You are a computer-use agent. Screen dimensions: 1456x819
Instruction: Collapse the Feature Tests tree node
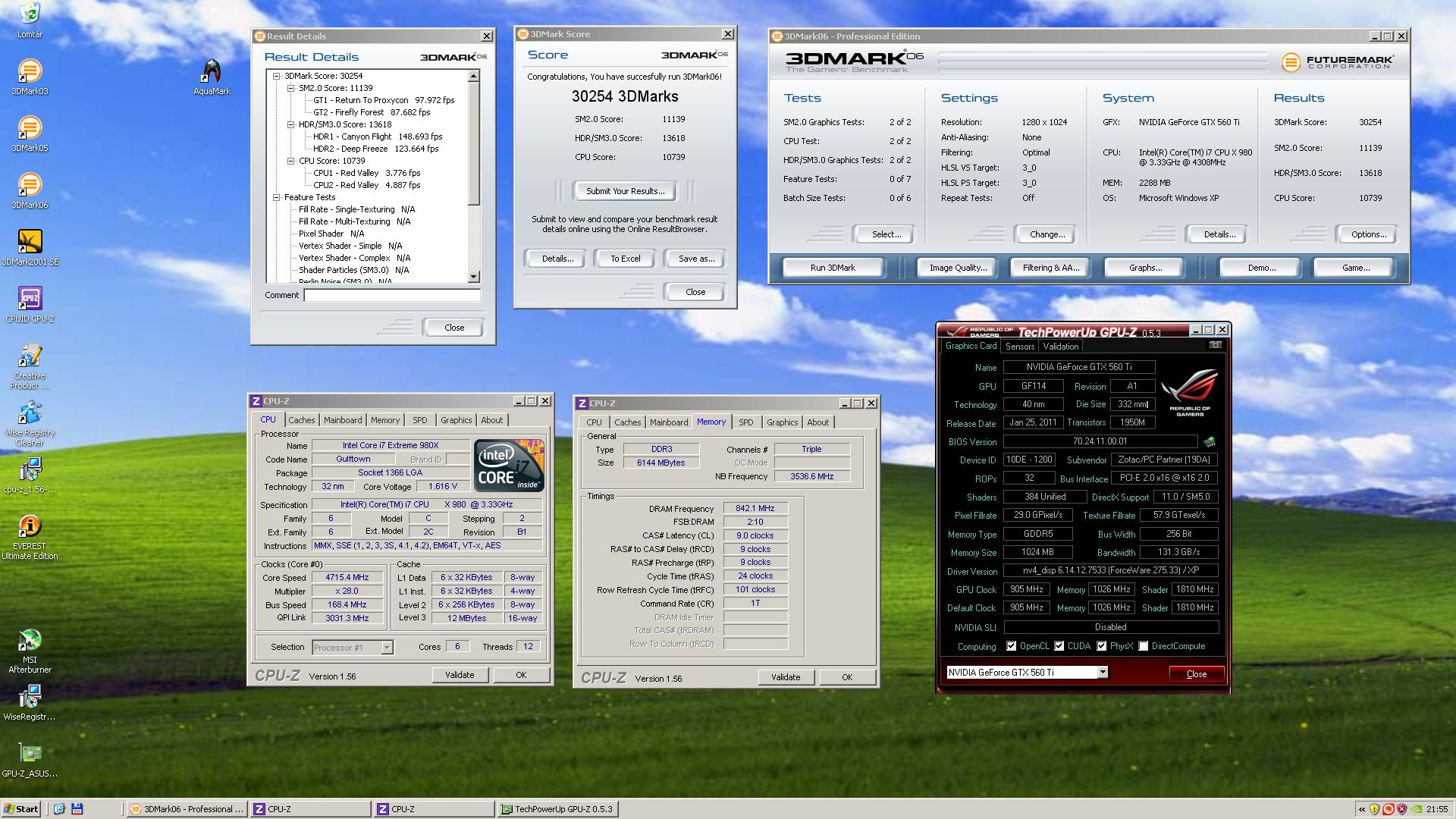tap(277, 197)
